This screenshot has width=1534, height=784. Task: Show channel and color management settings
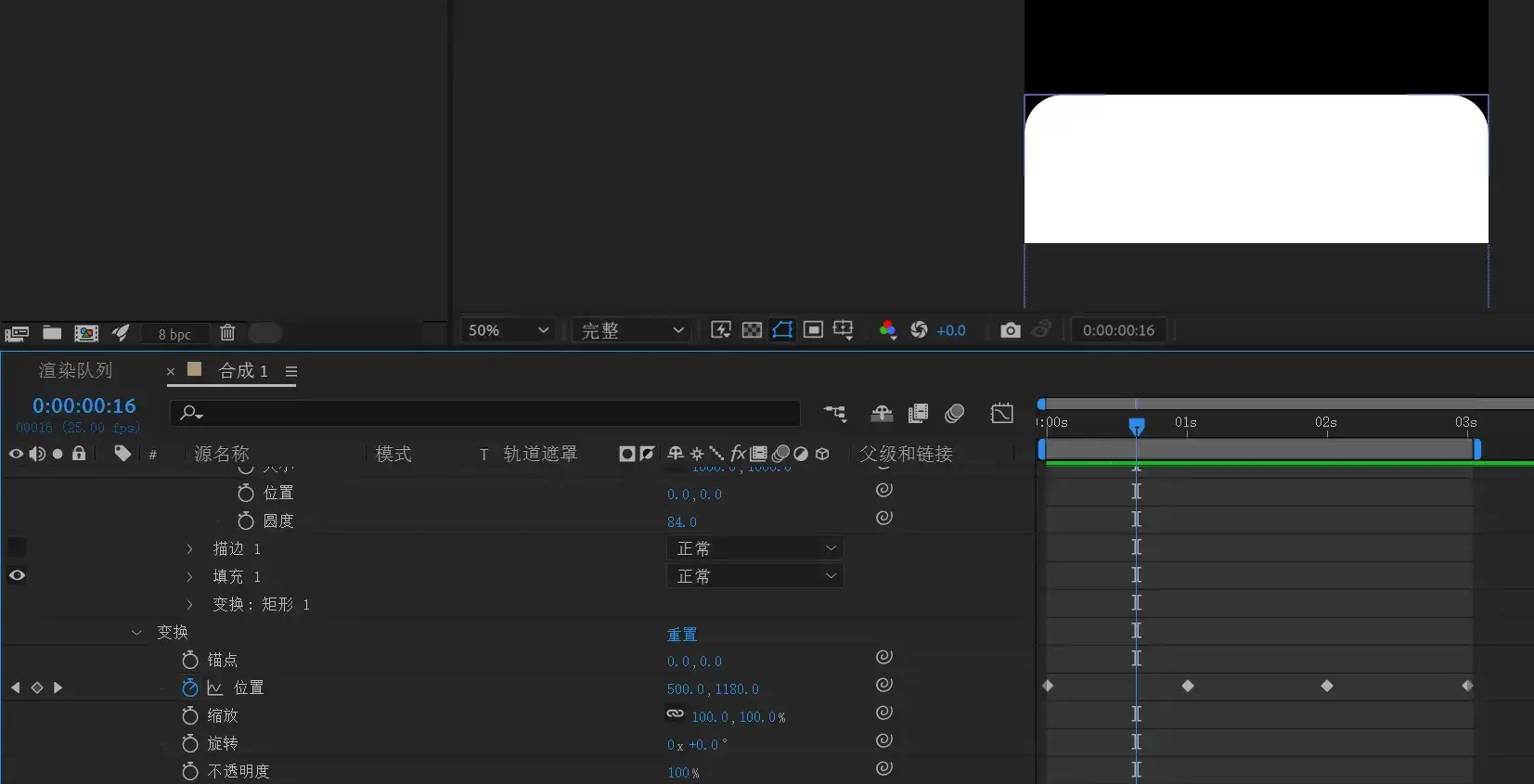coord(888,330)
